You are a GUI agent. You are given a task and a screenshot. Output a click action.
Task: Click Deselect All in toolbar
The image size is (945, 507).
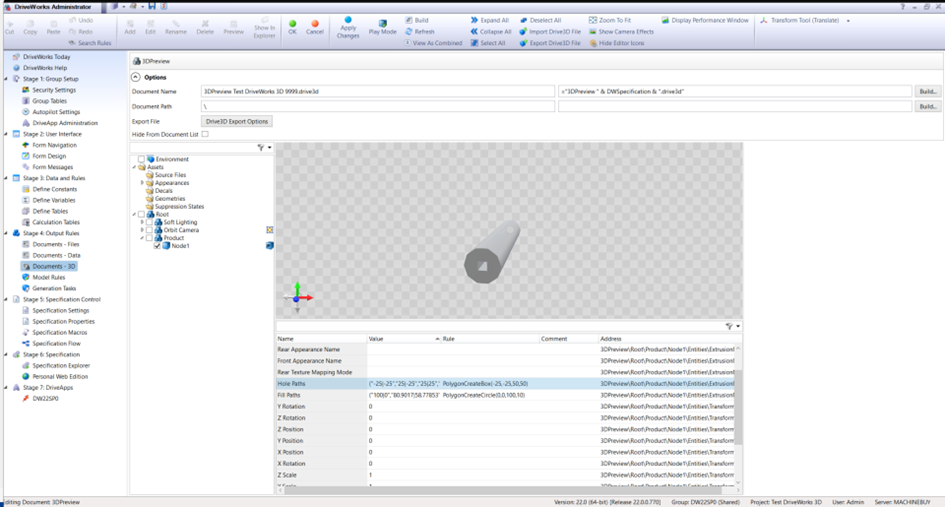click(x=540, y=20)
